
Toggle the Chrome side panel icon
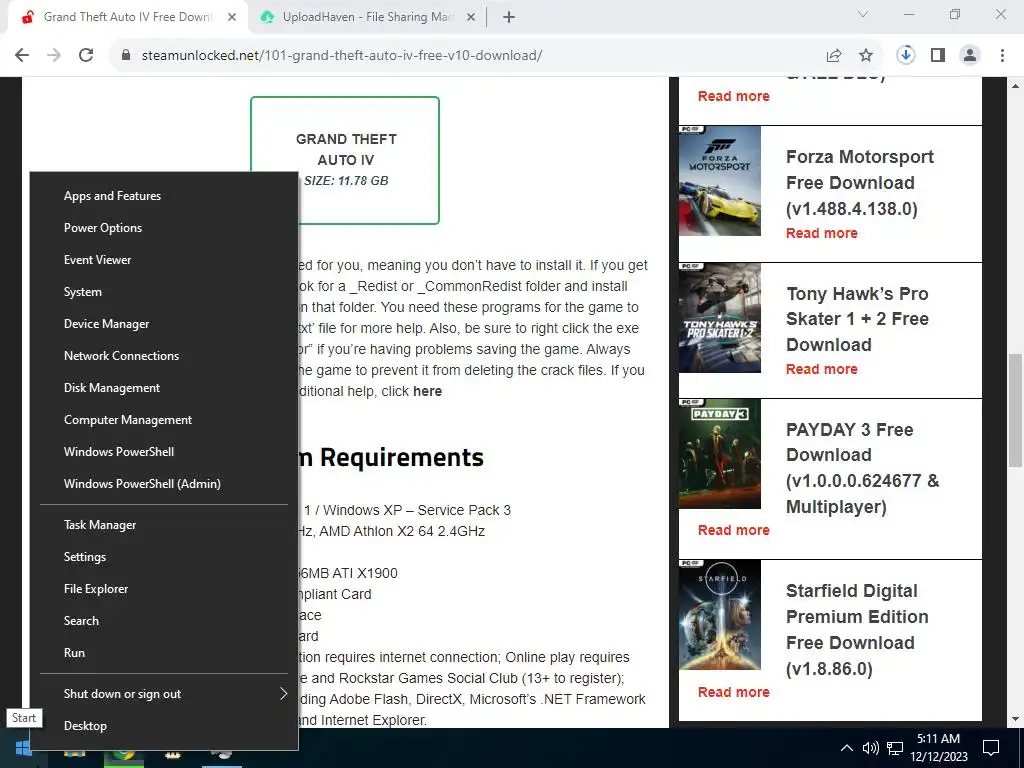point(938,56)
